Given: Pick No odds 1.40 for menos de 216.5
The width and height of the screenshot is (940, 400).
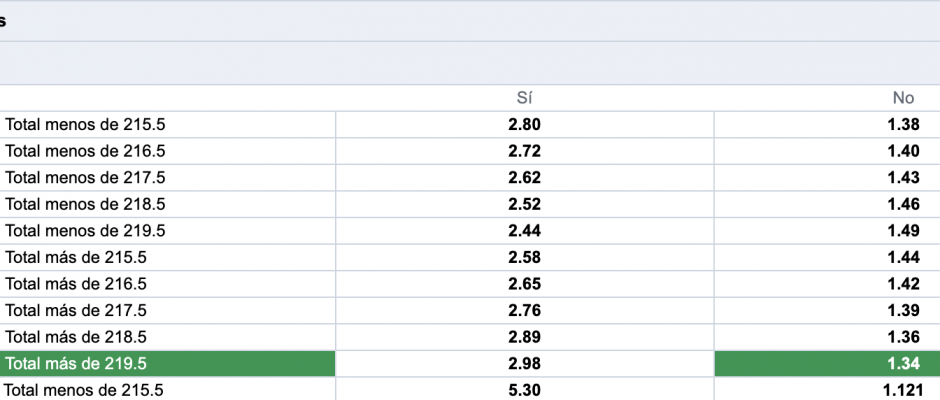Looking at the screenshot, I should coord(827,151).
